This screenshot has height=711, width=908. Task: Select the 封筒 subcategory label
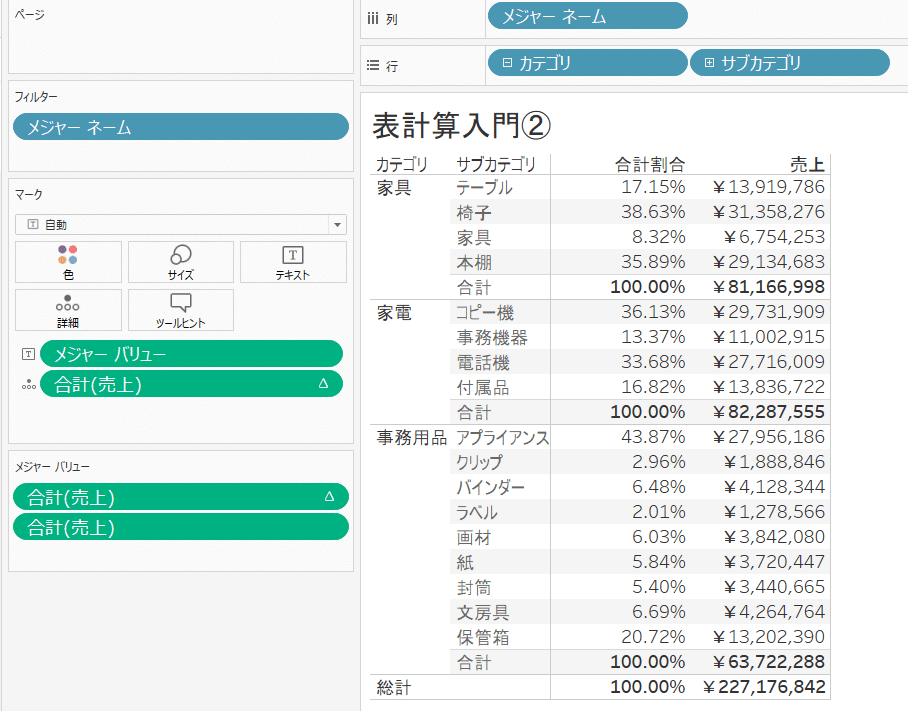(474, 588)
